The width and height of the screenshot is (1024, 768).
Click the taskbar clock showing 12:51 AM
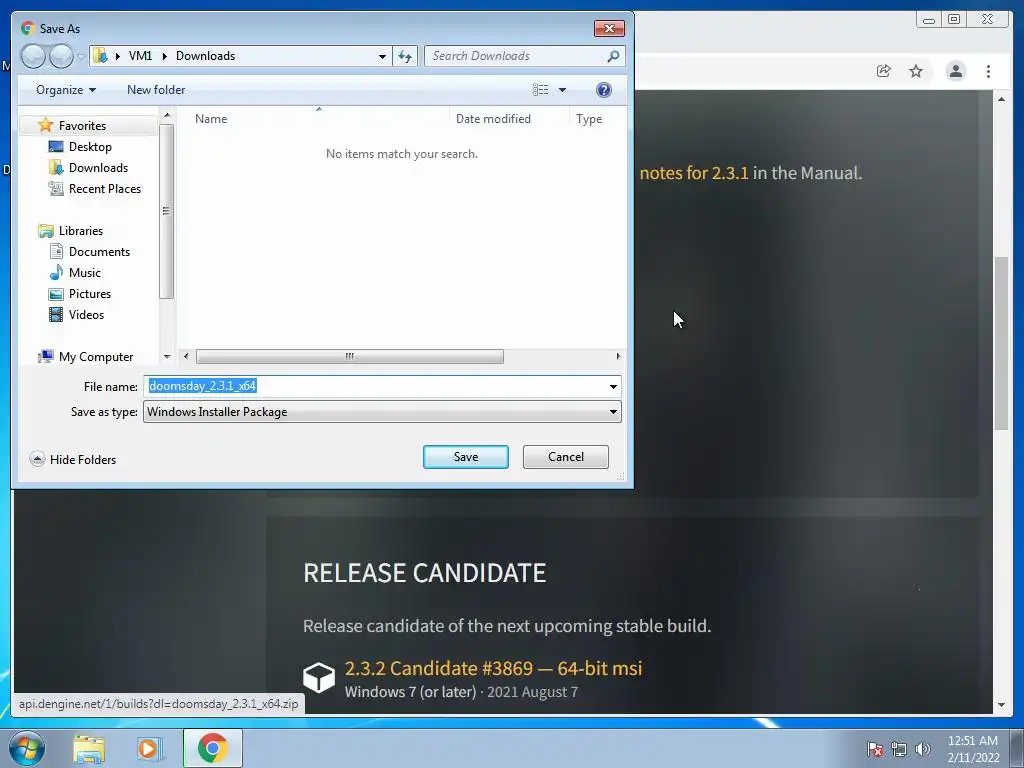tap(973, 749)
